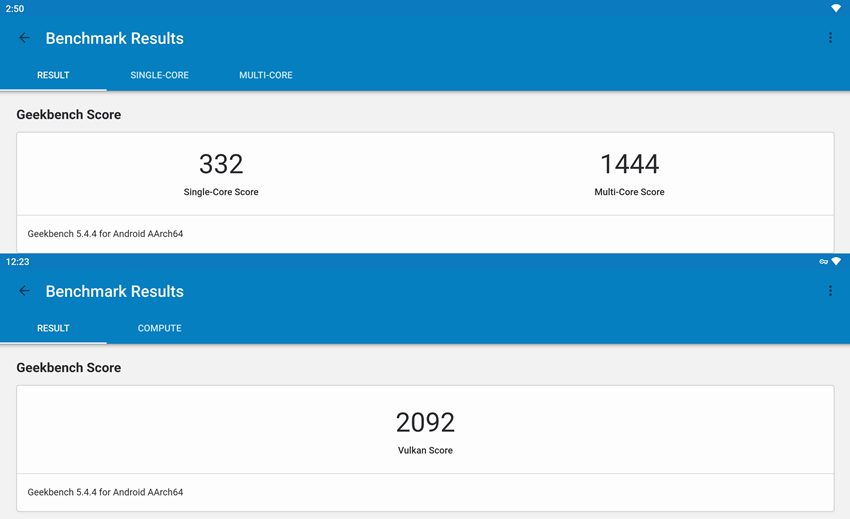Image resolution: width=850 pixels, height=519 pixels.
Task: Tap the 2092 Vulkan score value
Action: pyautogui.click(x=425, y=422)
